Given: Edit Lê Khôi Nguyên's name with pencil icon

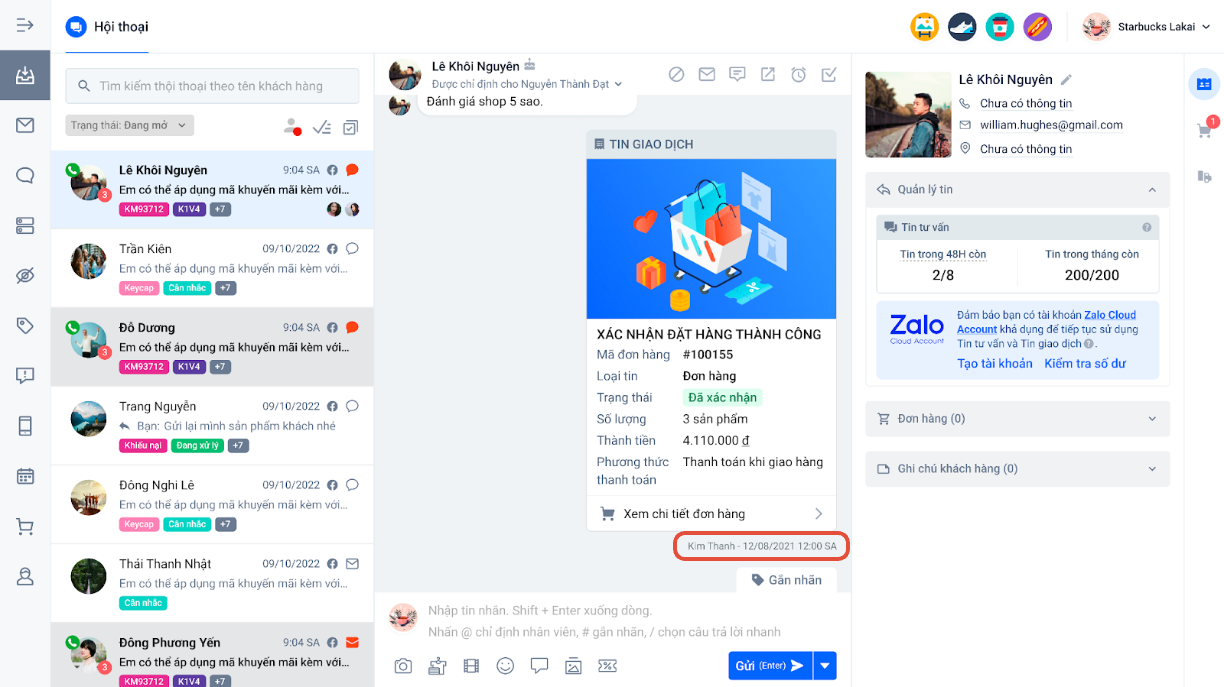Looking at the screenshot, I should click(1066, 80).
